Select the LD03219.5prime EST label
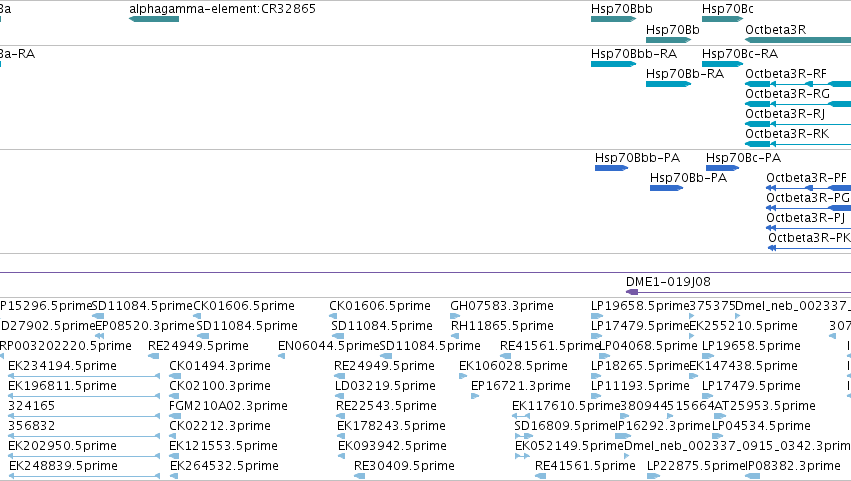This screenshot has height=481, width=851. 385,387
